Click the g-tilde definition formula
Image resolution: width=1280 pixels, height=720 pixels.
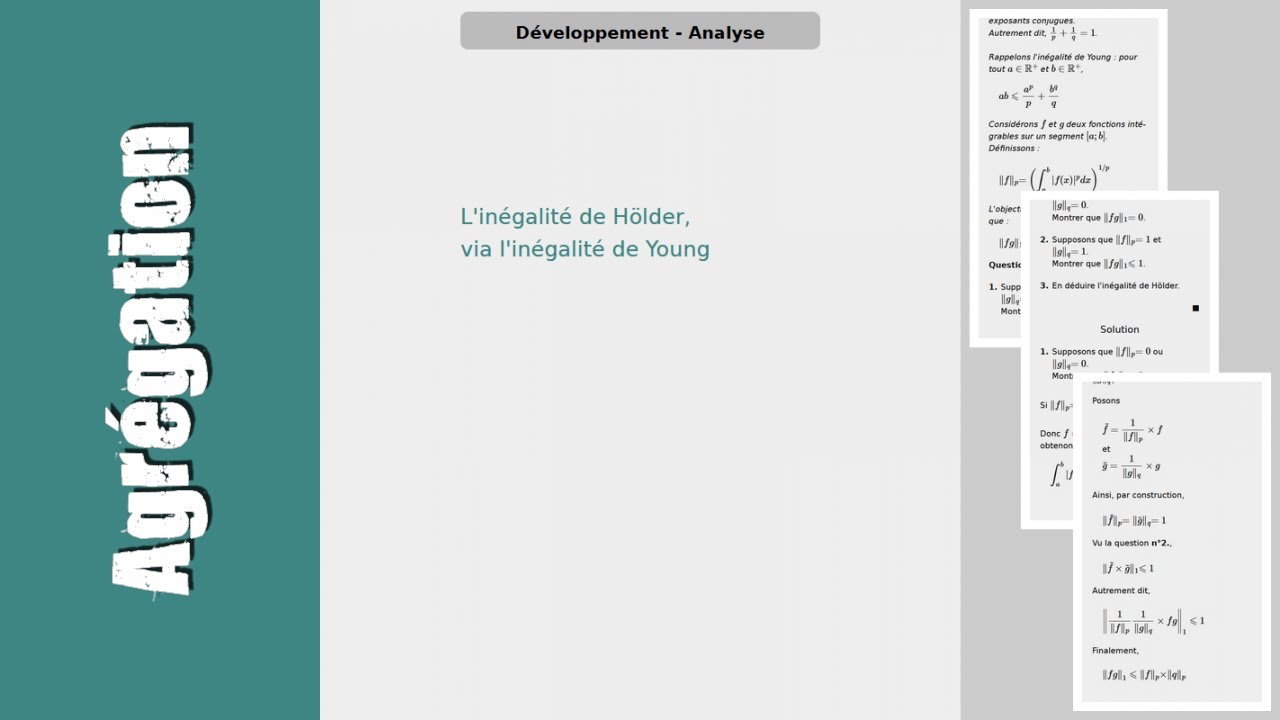pyautogui.click(x=1131, y=467)
